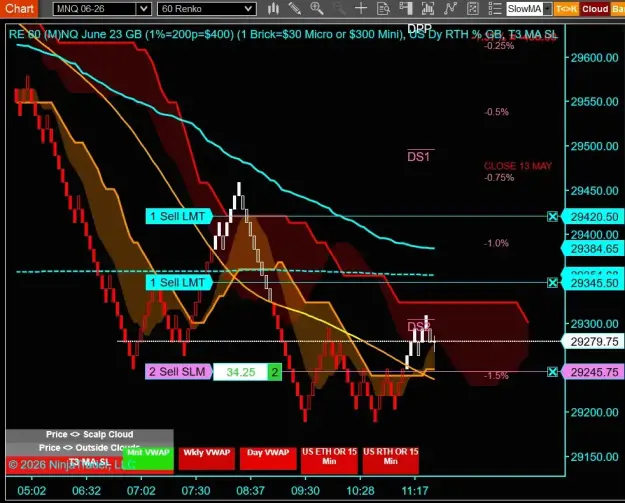Switch to the Chart tab
Viewport: 625px width, 503px height.
click(x=19, y=8)
